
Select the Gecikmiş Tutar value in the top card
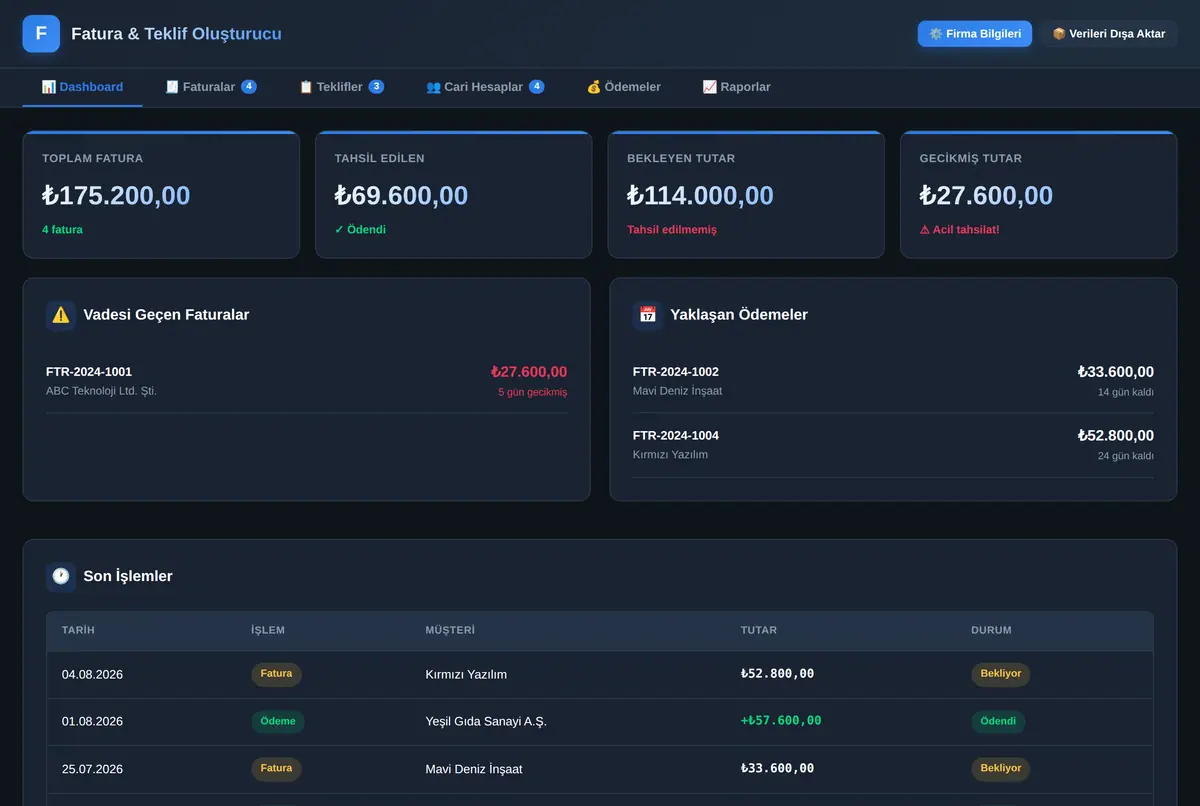(986, 196)
